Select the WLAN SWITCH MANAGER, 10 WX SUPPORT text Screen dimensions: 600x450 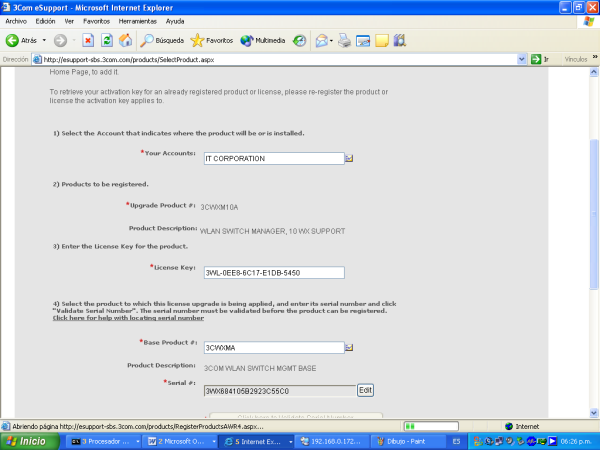point(272,231)
